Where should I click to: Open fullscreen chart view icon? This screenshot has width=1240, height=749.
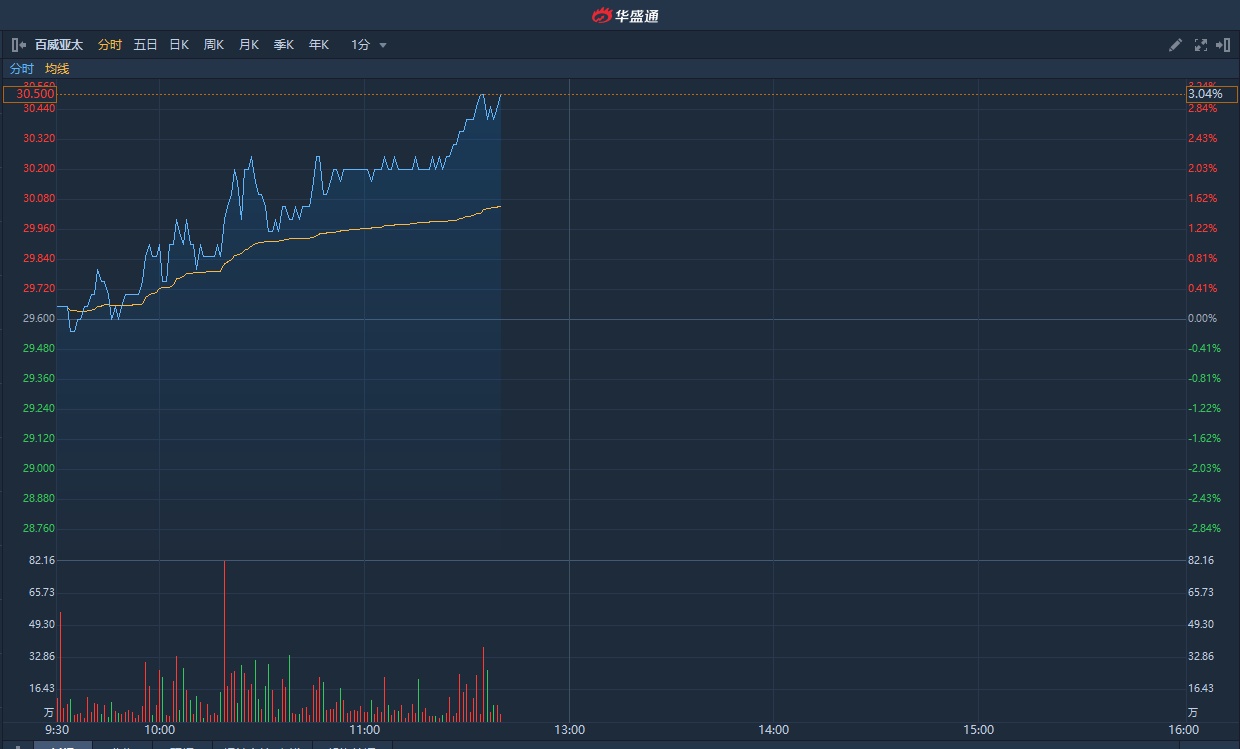click(x=1201, y=45)
